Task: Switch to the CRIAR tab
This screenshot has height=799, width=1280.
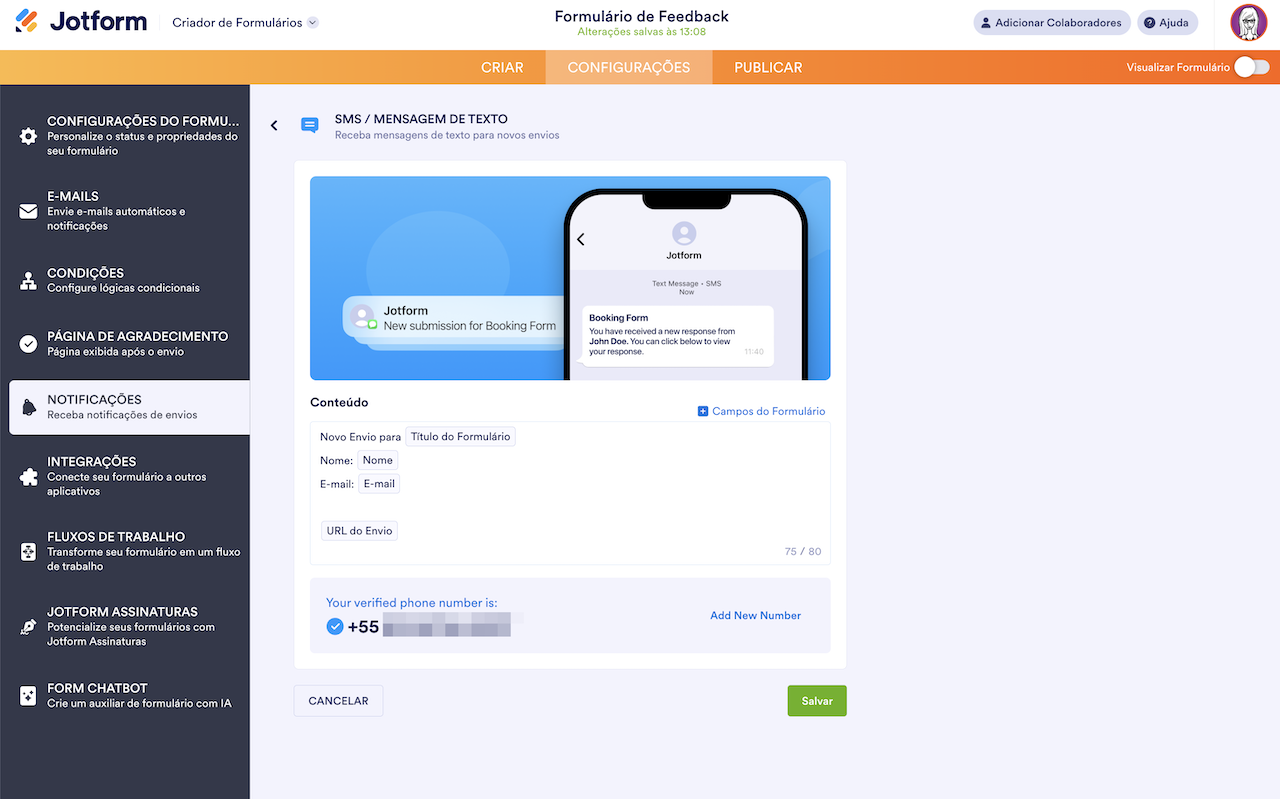Action: (502, 67)
